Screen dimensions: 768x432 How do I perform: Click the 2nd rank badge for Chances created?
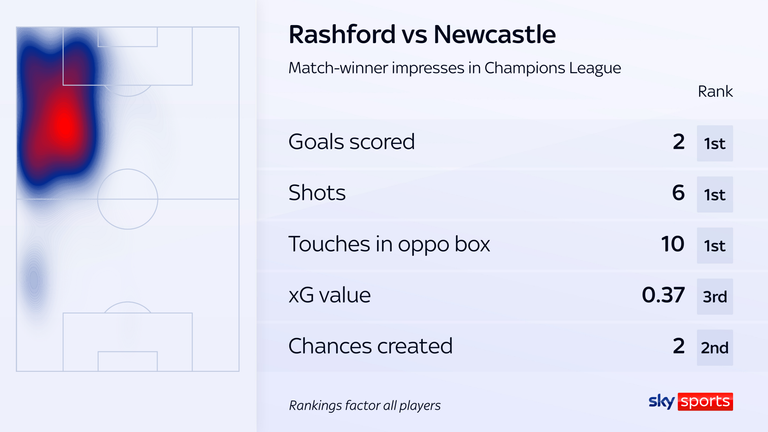point(715,347)
